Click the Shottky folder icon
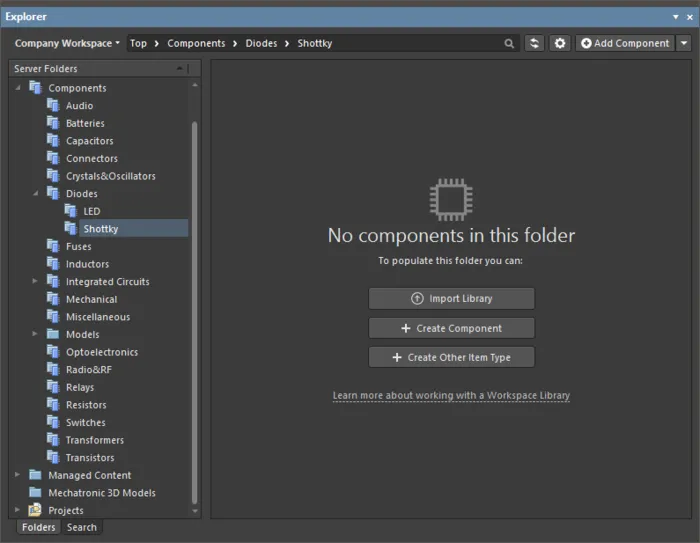The width and height of the screenshot is (700, 543). tap(71, 229)
